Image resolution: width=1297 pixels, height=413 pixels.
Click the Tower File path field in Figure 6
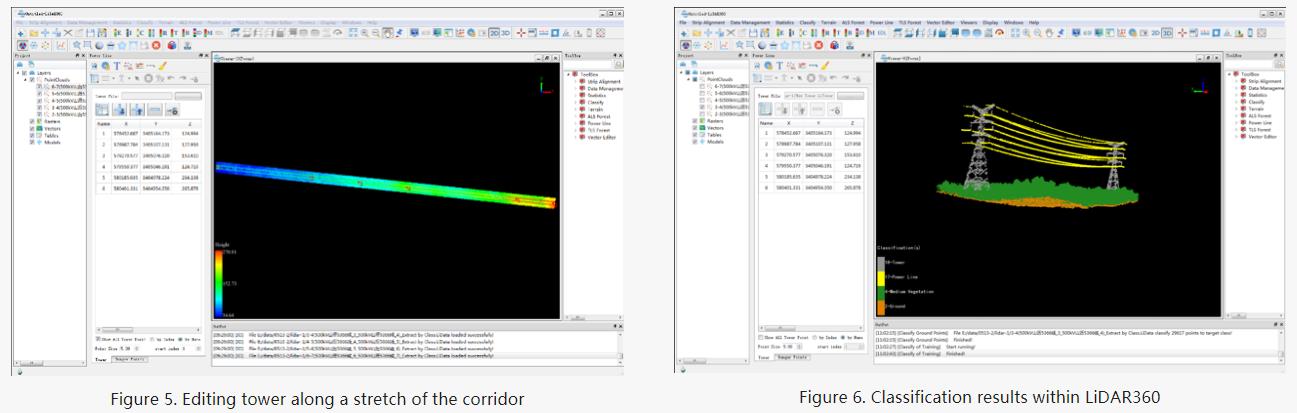tap(810, 96)
